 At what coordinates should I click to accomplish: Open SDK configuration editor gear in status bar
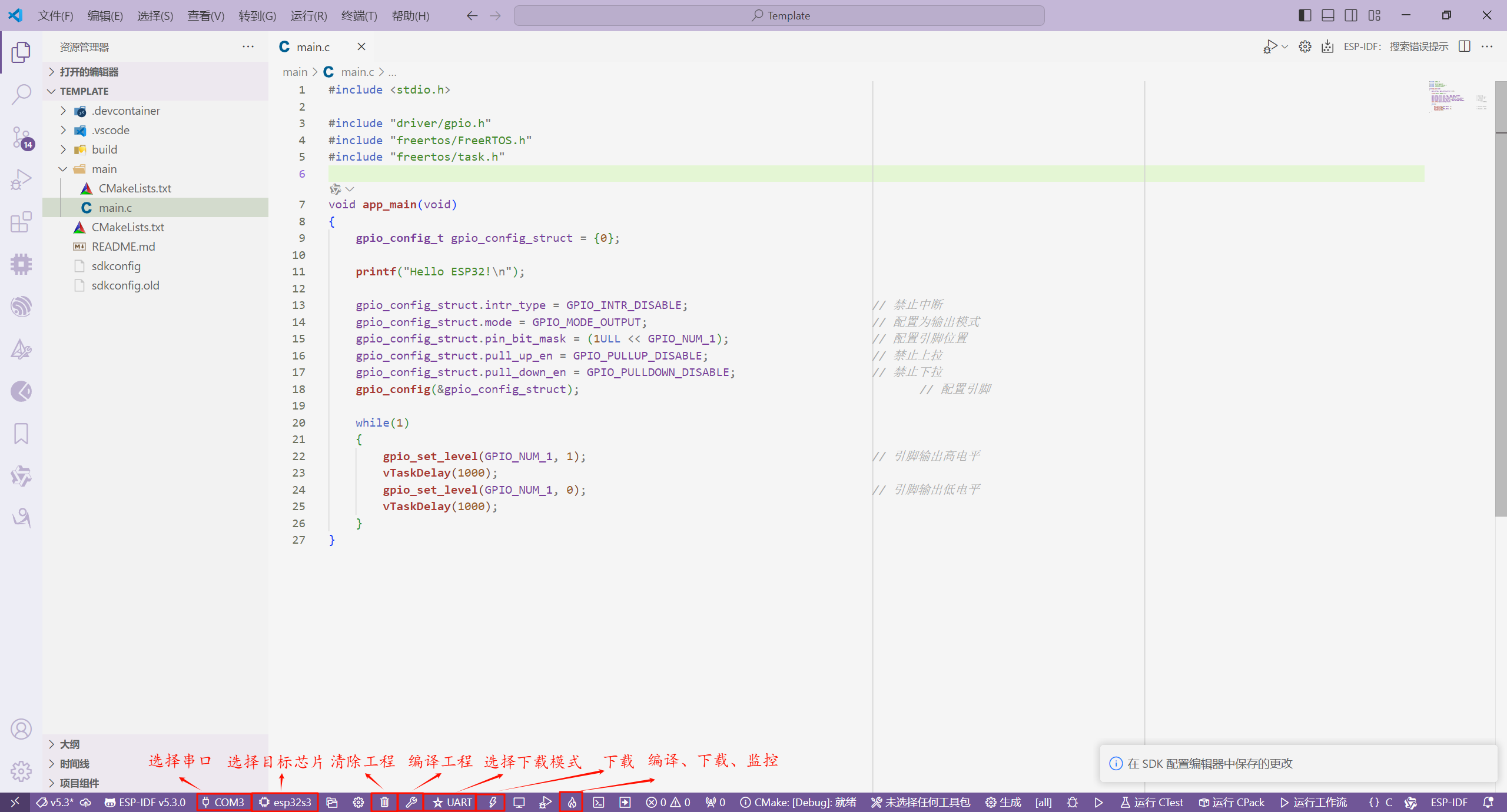[x=358, y=802]
